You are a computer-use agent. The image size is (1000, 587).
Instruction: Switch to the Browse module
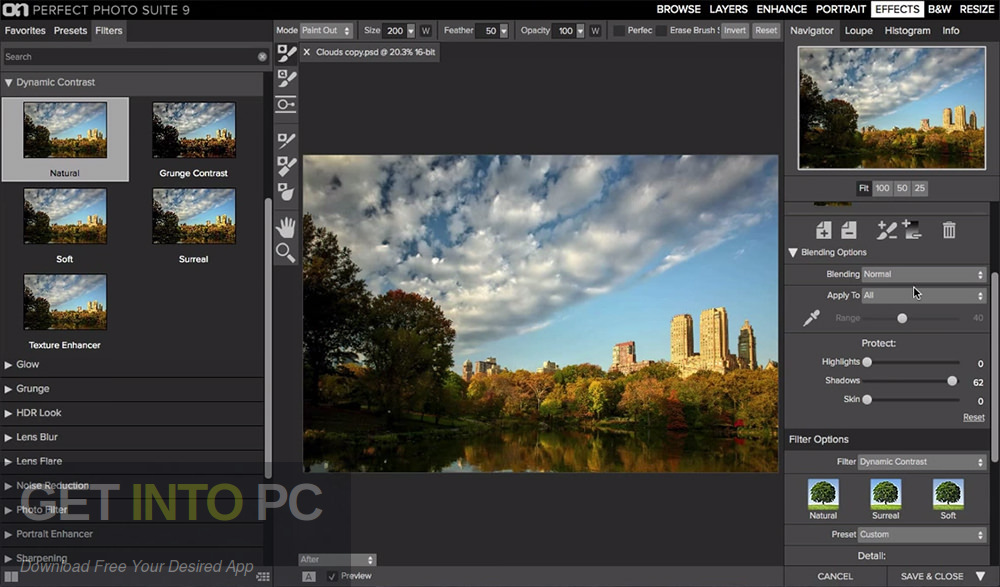click(679, 10)
